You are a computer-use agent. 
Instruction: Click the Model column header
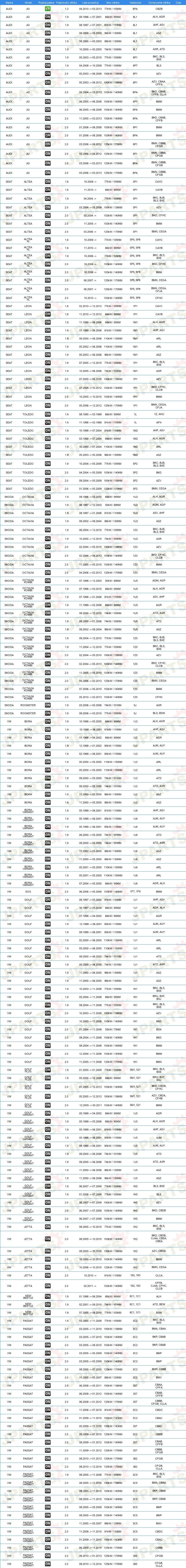click(x=28, y=2)
